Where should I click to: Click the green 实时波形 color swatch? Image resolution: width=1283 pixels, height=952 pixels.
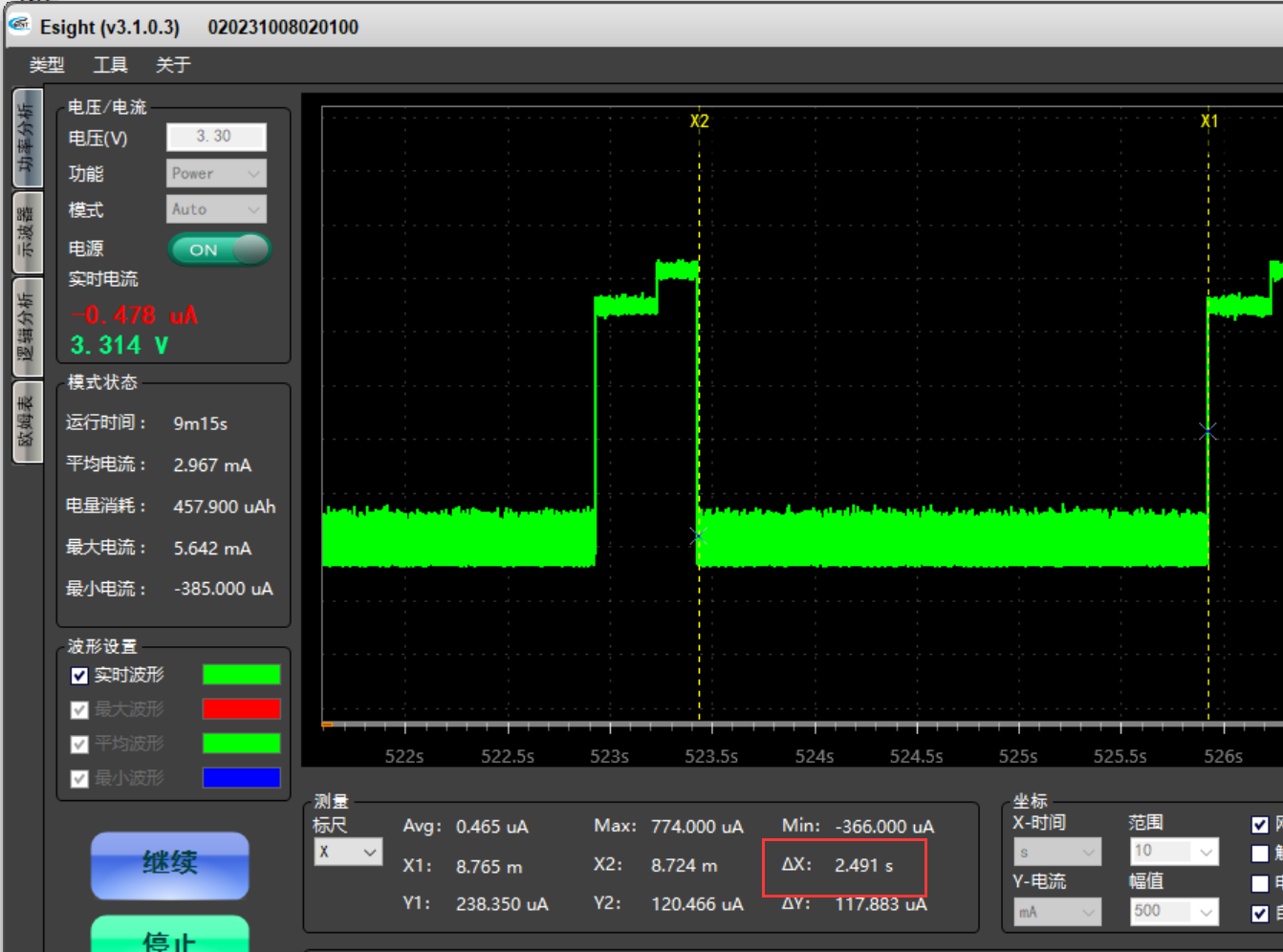241,675
